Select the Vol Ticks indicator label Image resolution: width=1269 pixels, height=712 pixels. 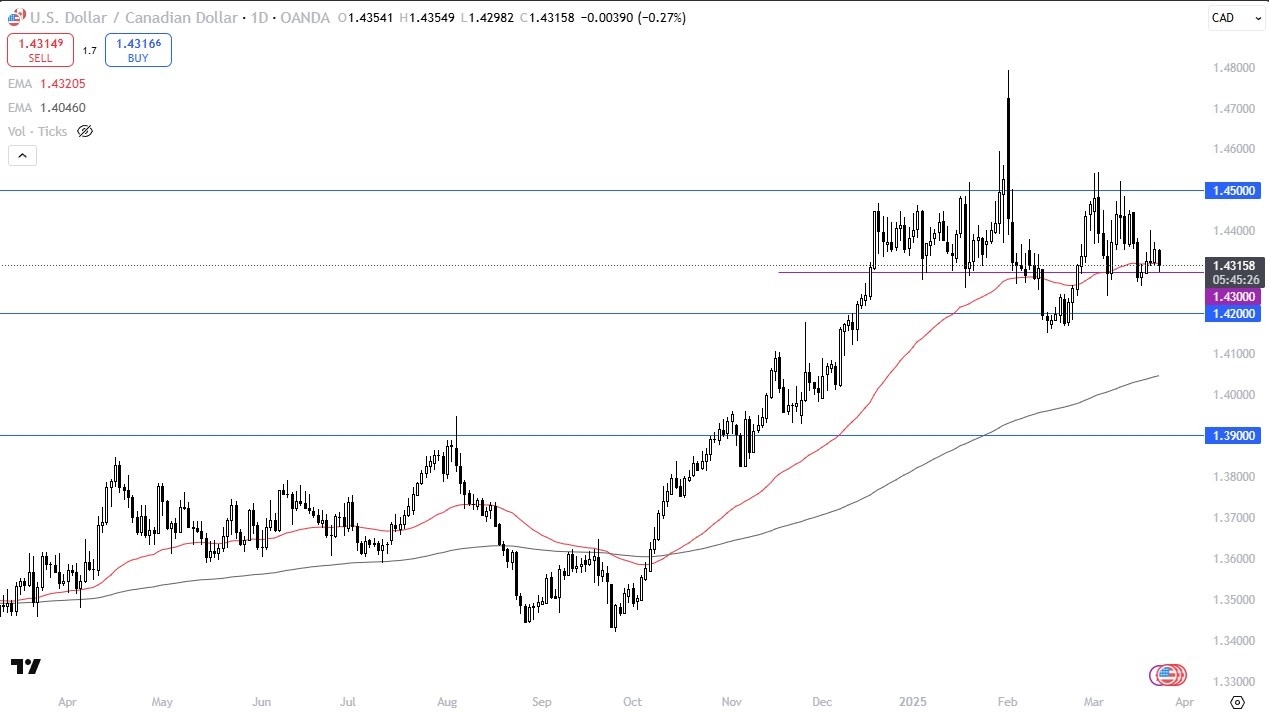(x=37, y=131)
